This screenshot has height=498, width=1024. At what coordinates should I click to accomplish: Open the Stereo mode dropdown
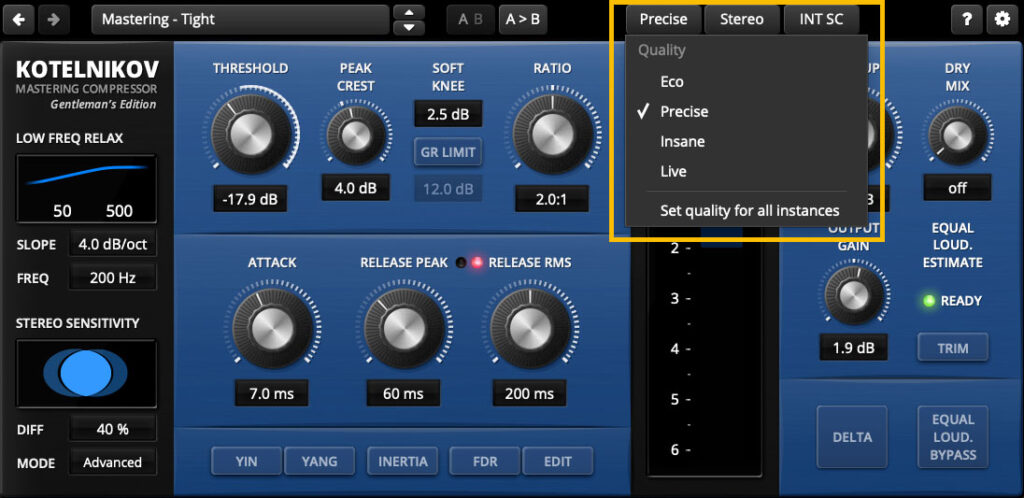[742, 20]
